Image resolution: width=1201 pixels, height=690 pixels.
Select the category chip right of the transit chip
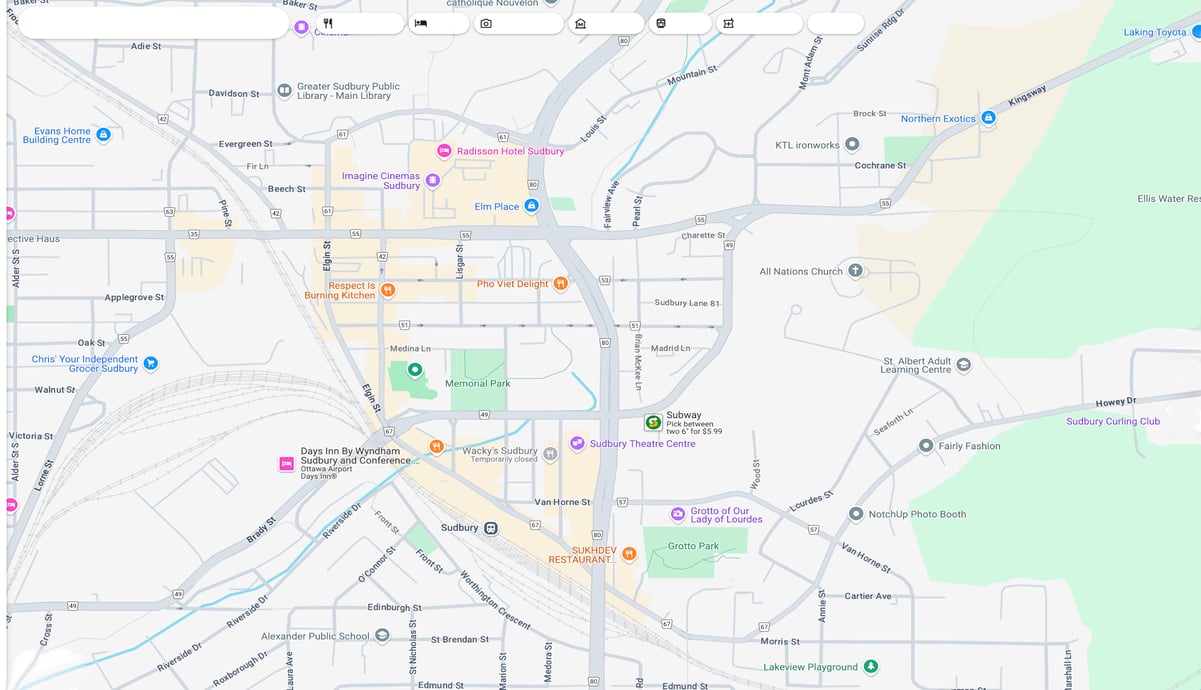pyautogui.click(x=759, y=23)
